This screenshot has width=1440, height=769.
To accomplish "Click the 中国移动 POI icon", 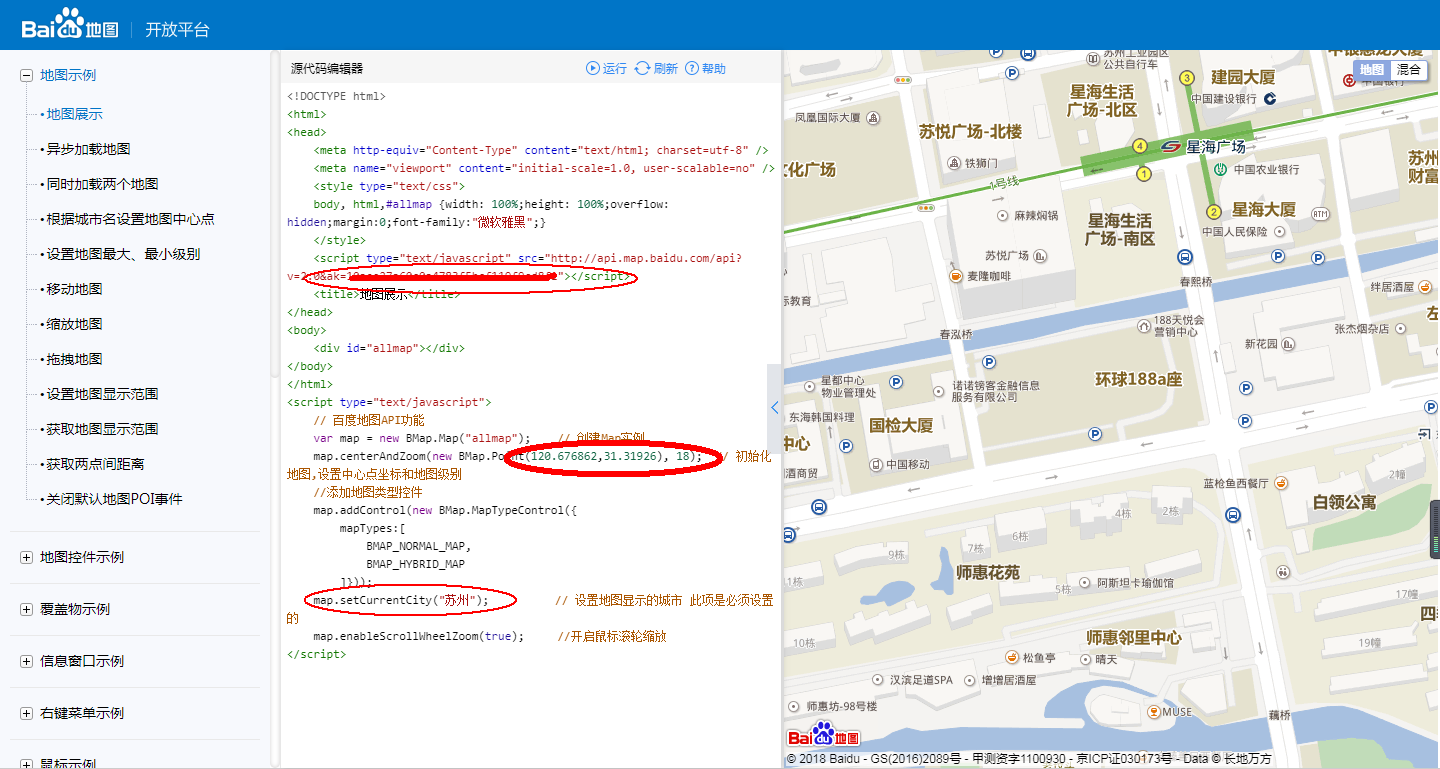I will [876, 464].
